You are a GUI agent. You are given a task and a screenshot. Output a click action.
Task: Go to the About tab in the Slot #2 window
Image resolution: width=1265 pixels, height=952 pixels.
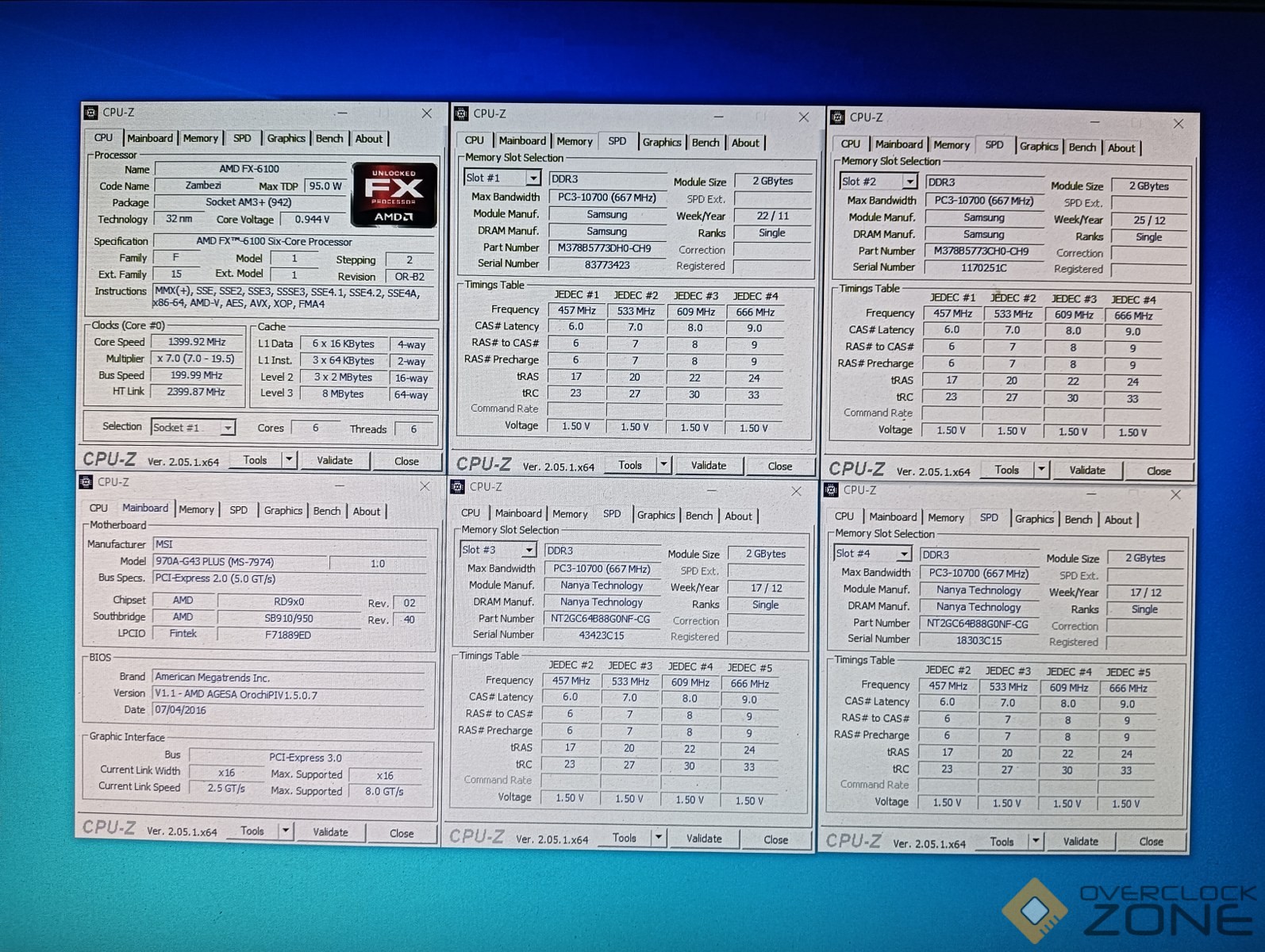[1121, 148]
